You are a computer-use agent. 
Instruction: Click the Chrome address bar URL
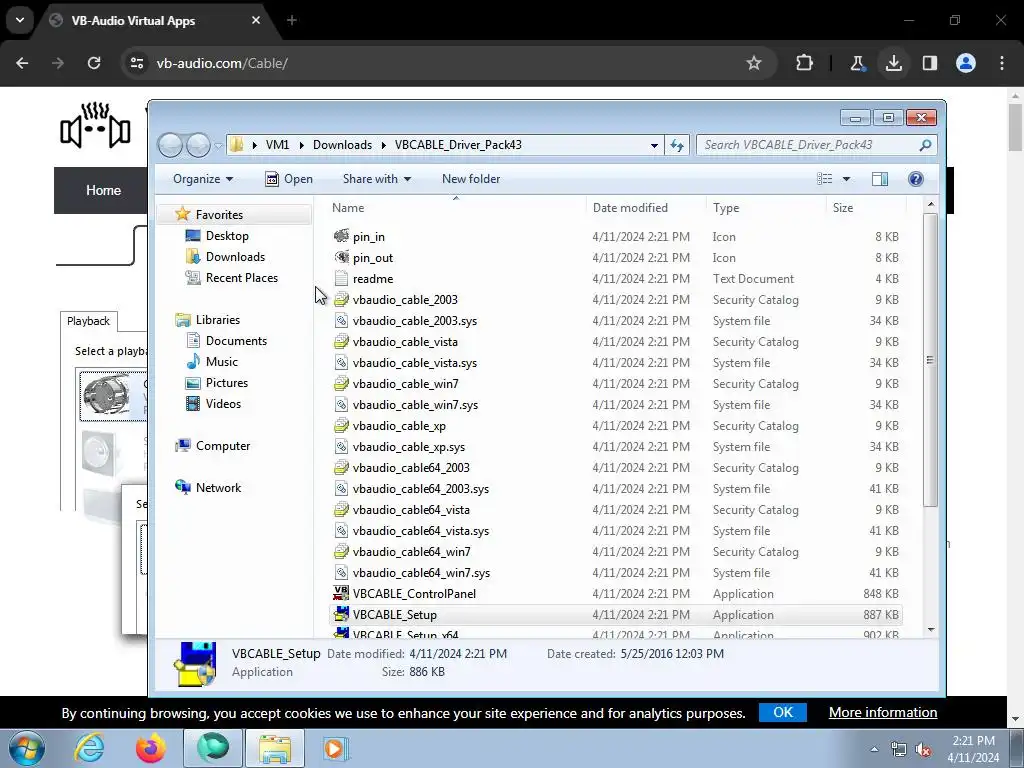tap(222, 63)
